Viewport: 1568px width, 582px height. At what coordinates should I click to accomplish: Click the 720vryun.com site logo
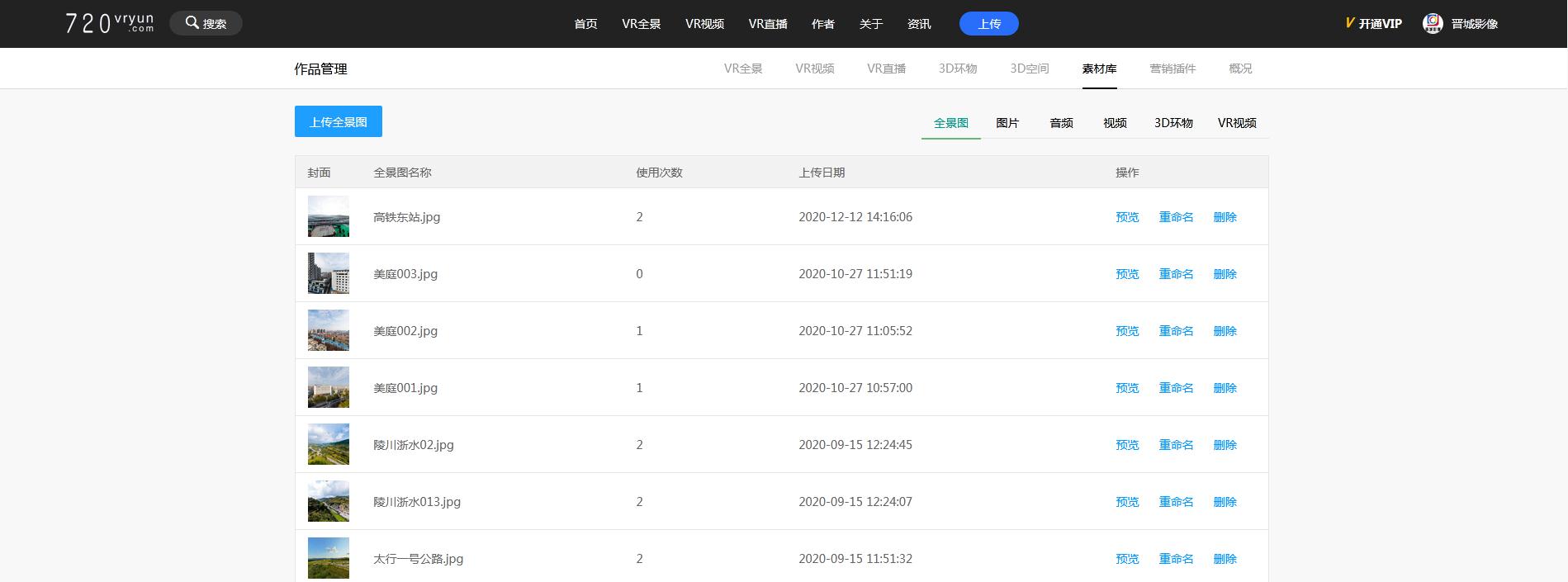(x=109, y=23)
